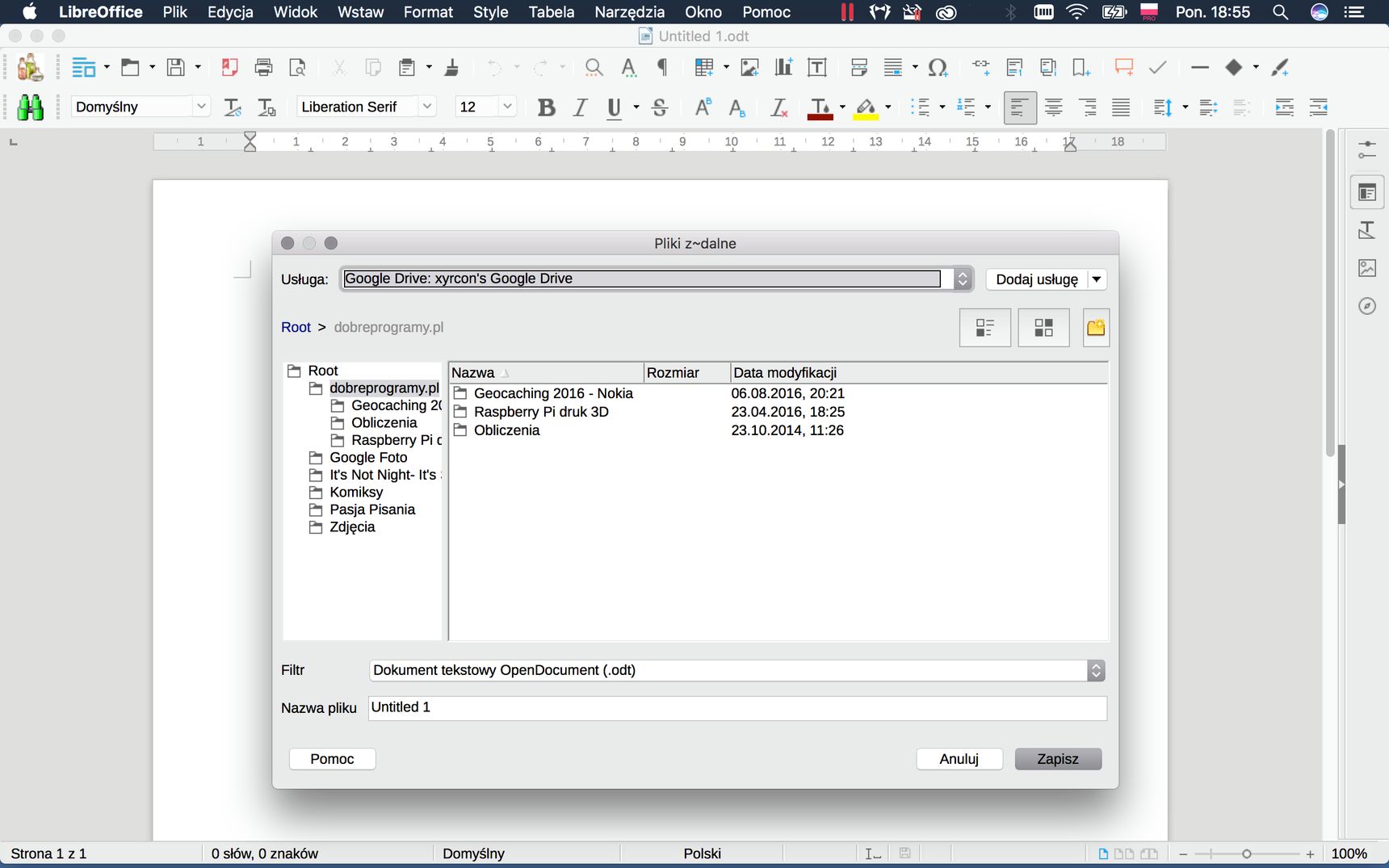Toggle bulleted list button
The width and height of the screenshot is (1389, 868).
pos(920,107)
